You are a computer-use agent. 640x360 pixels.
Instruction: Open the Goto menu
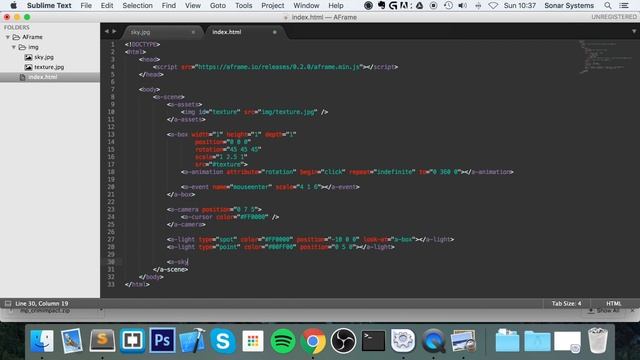click(x=218, y=6)
